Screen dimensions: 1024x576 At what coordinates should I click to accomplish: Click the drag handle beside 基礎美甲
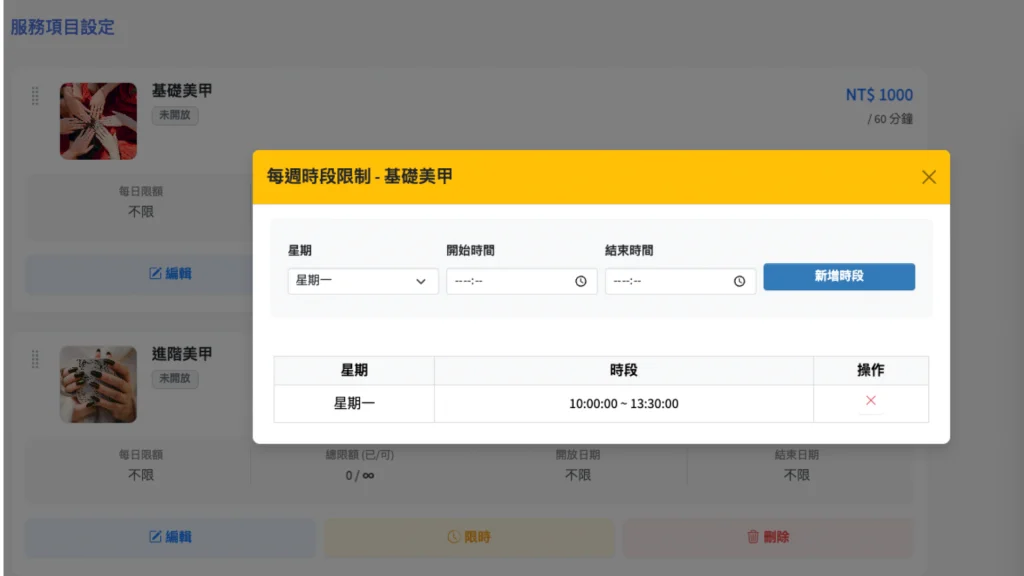(35, 96)
